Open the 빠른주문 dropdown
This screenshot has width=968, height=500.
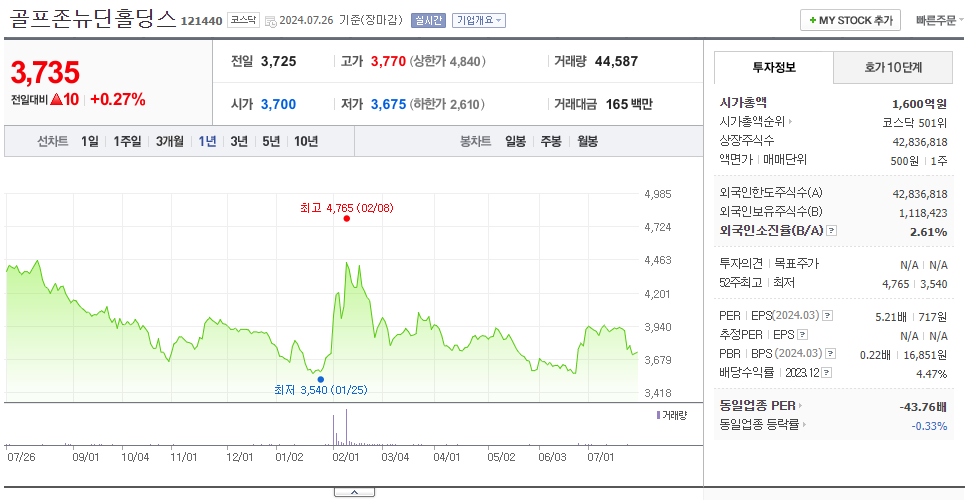pyautogui.click(x=940, y=20)
